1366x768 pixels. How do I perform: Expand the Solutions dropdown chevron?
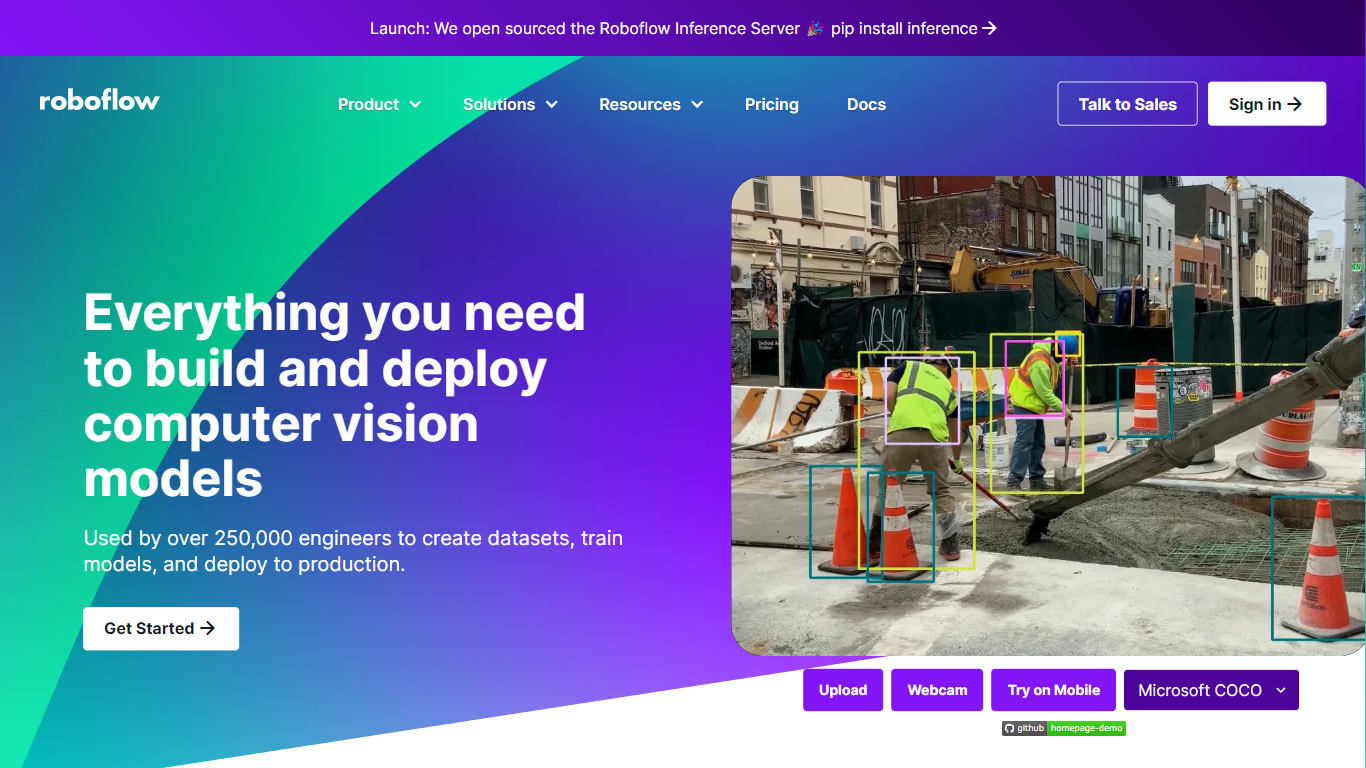click(x=551, y=105)
